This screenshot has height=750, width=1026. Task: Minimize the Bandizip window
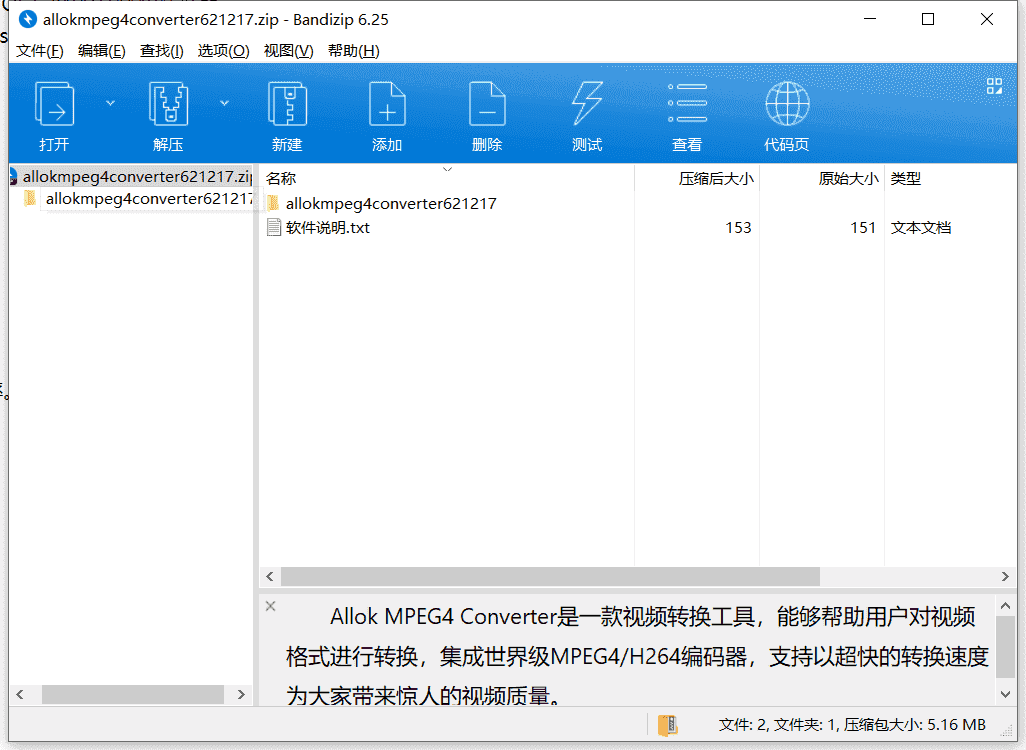[x=870, y=20]
